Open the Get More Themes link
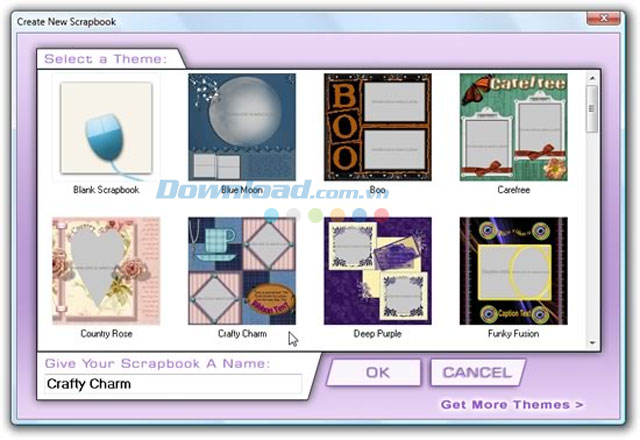Viewport: 640px width, 440px height. point(512,405)
